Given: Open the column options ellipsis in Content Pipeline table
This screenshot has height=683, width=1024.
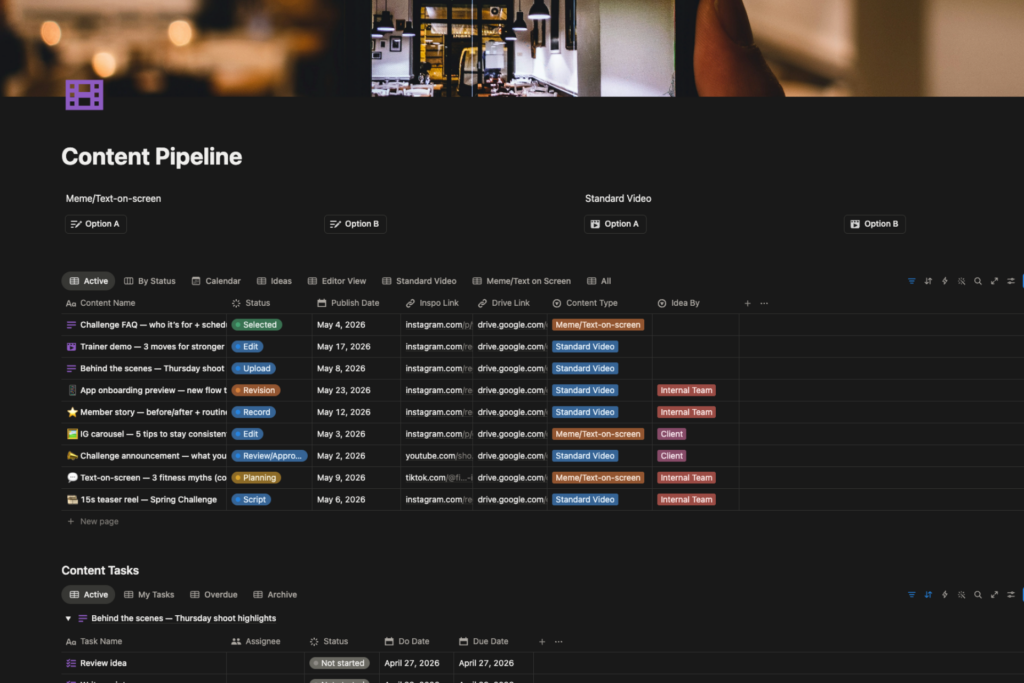Looking at the screenshot, I should coord(764,303).
